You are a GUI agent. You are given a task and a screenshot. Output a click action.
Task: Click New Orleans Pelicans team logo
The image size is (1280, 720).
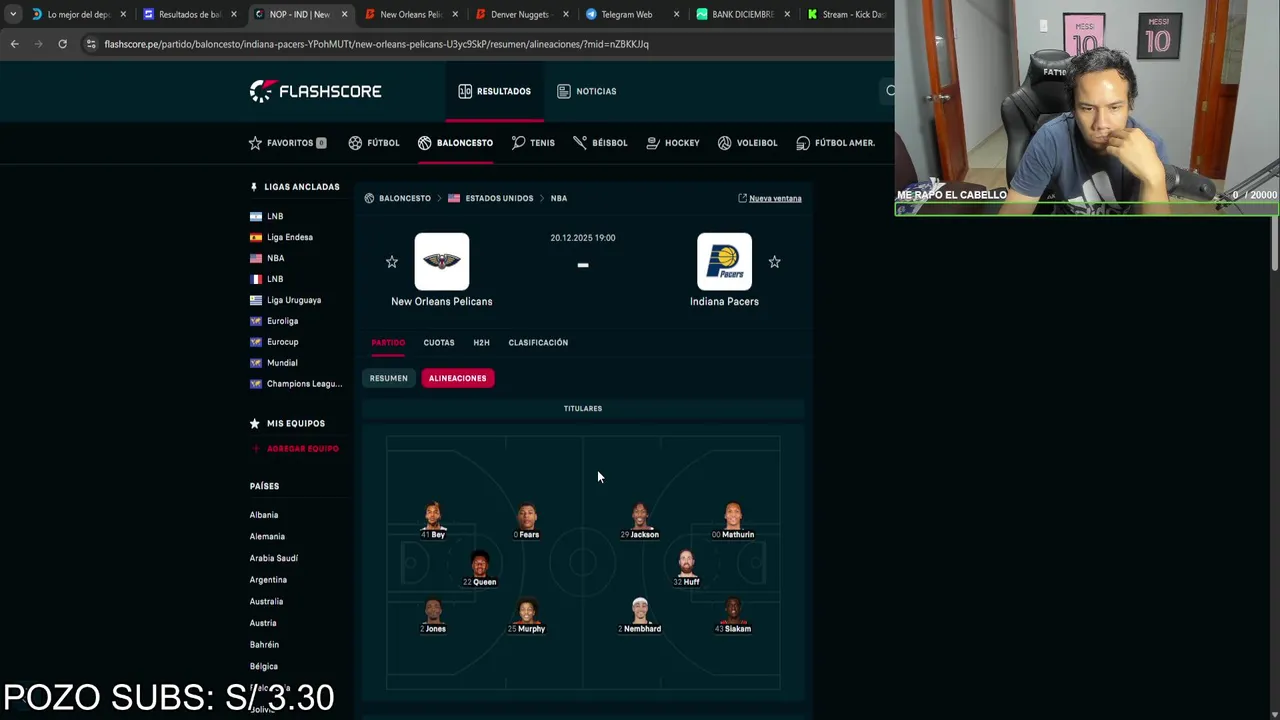coord(442,261)
